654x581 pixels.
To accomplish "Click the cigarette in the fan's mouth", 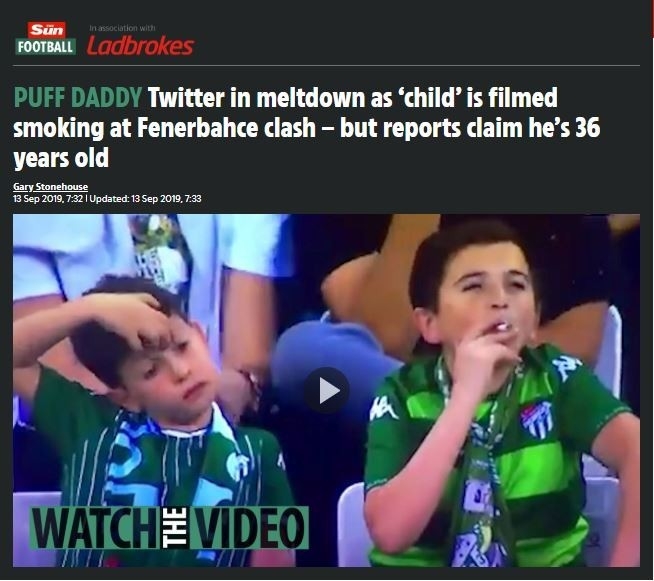I will (500, 327).
